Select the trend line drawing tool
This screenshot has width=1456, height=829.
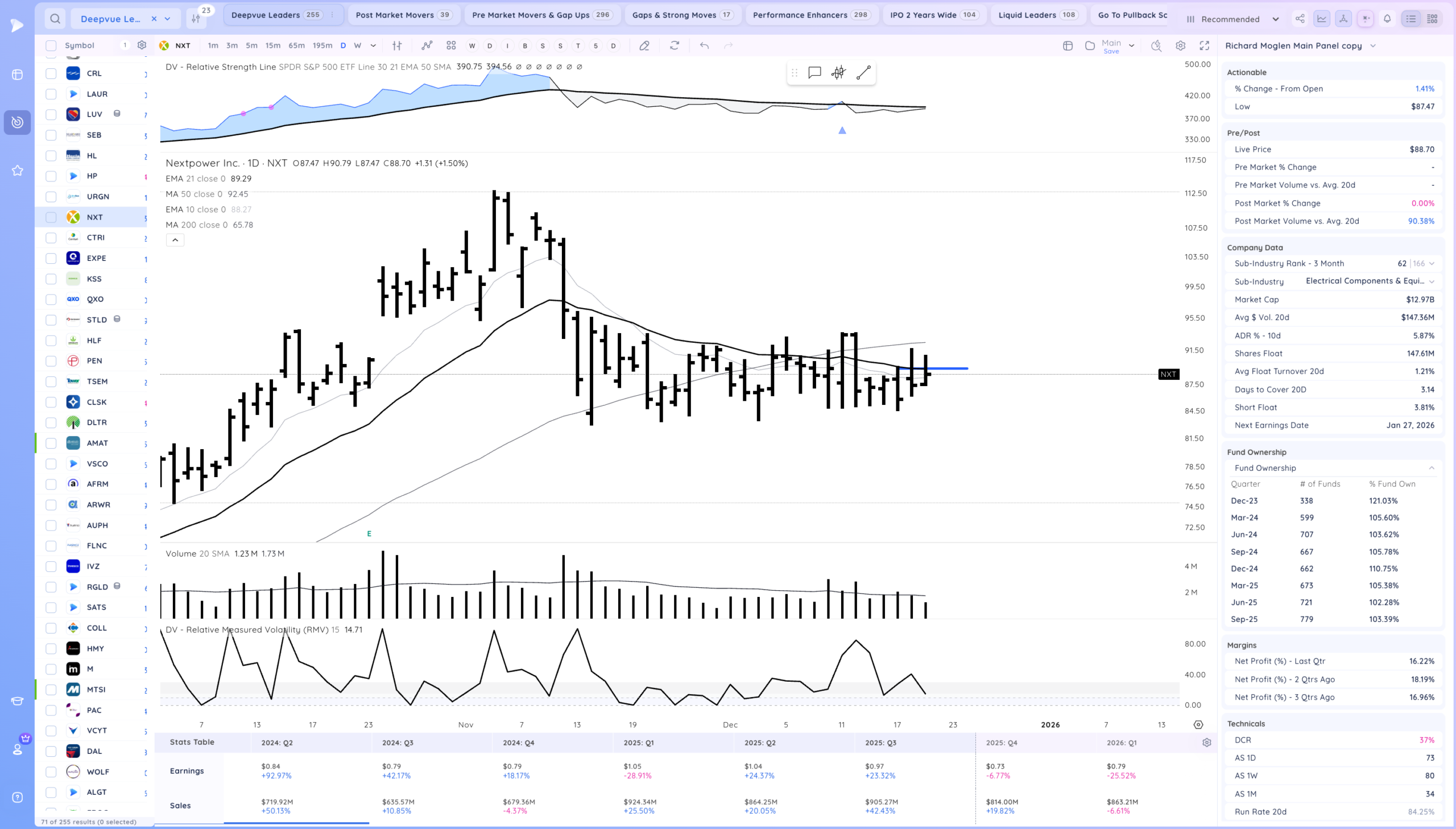(x=863, y=72)
